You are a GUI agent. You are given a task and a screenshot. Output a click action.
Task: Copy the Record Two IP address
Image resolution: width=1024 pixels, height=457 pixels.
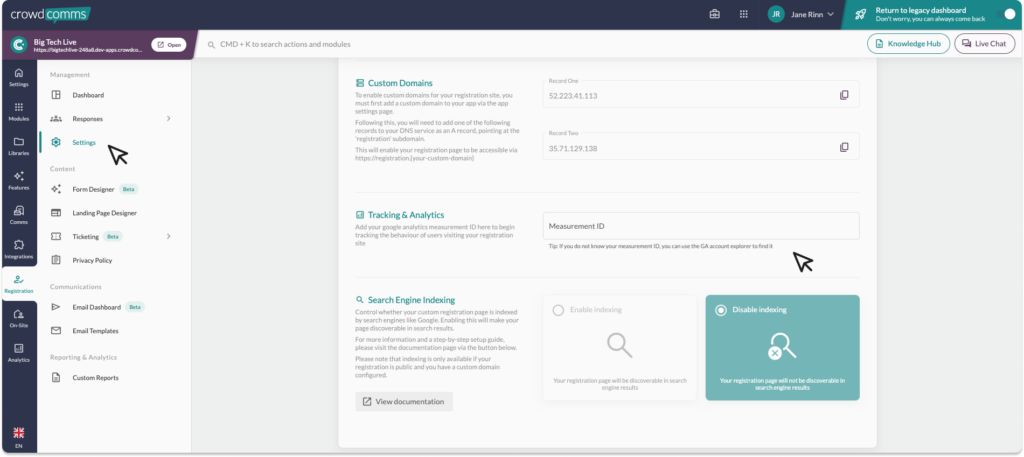click(x=844, y=147)
